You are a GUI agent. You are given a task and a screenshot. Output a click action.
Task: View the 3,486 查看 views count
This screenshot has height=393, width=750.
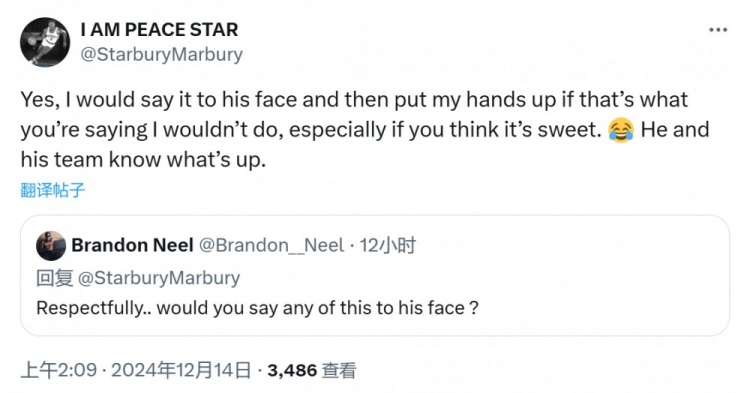coord(312,370)
